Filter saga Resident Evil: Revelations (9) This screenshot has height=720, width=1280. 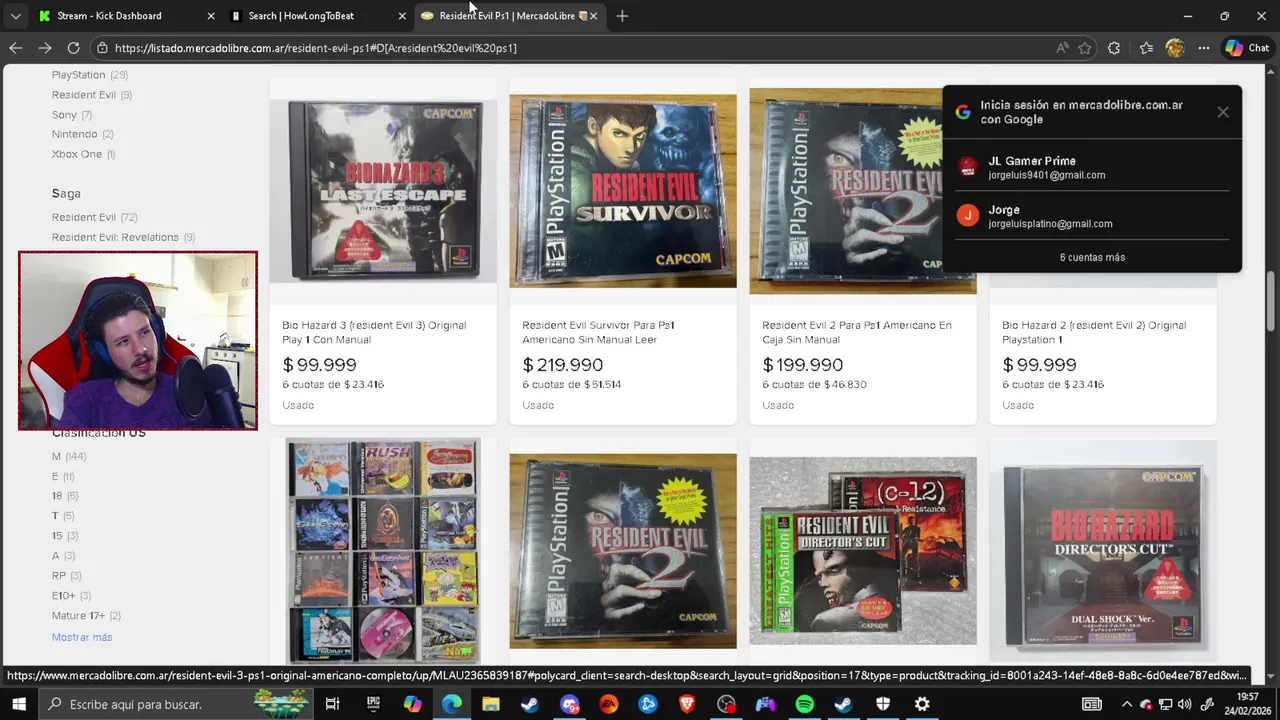pos(123,237)
